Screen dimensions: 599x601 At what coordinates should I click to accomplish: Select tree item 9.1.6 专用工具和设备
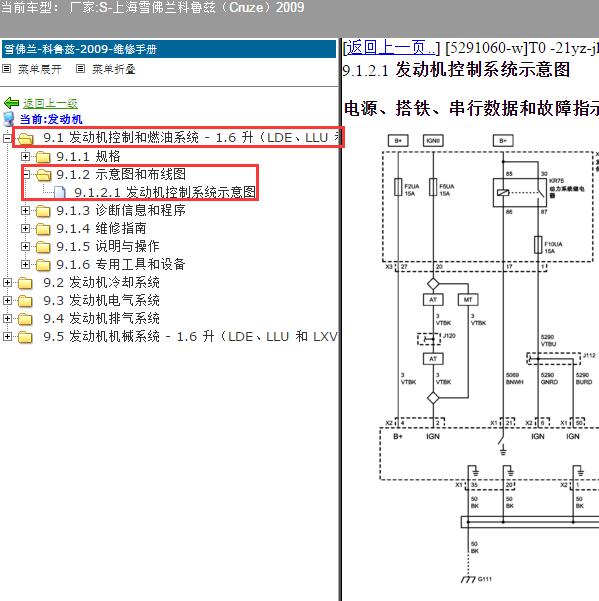coord(121,264)
